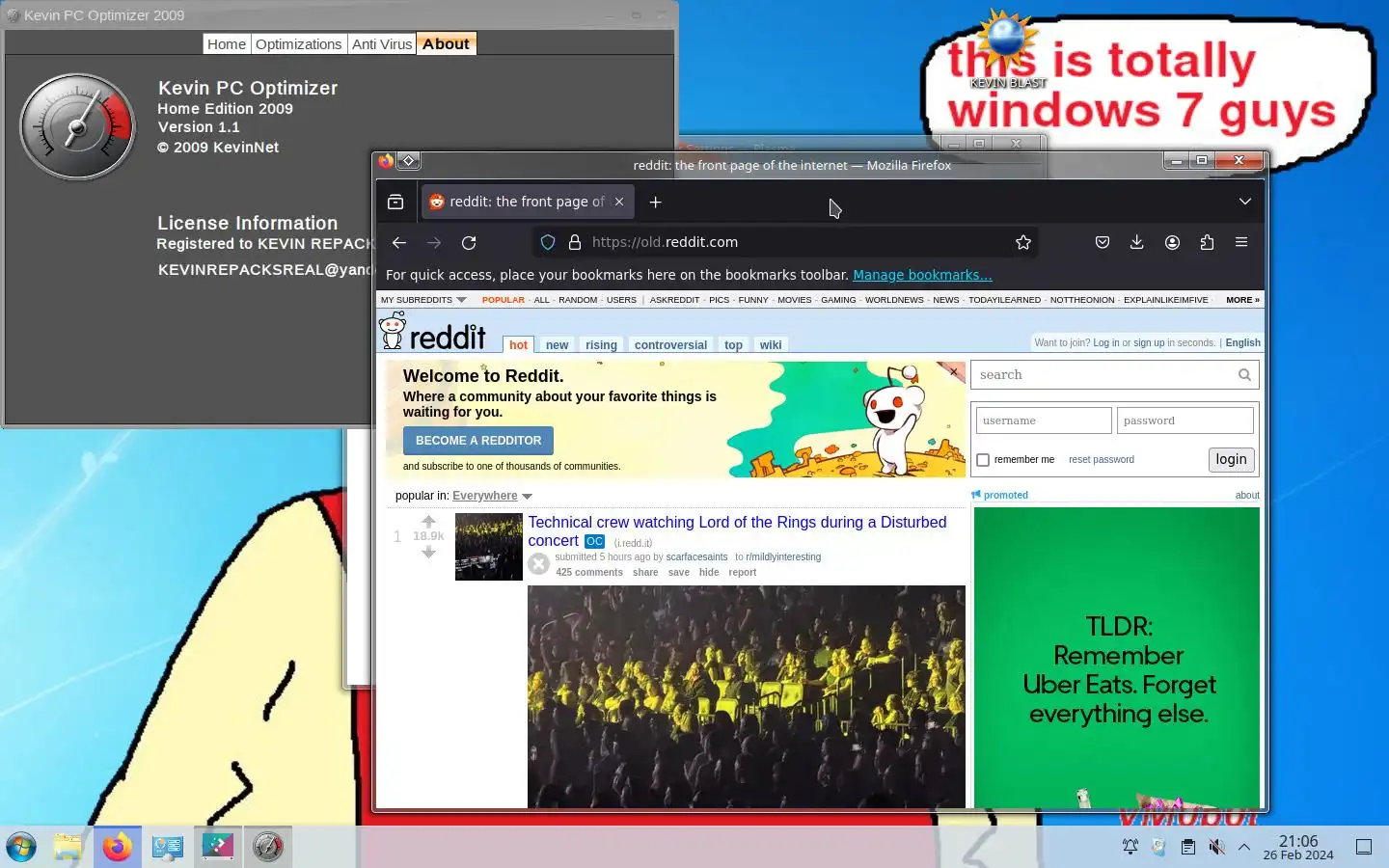Click the show desktop button at taskbar end
1389x868 pixels.
1364,847
